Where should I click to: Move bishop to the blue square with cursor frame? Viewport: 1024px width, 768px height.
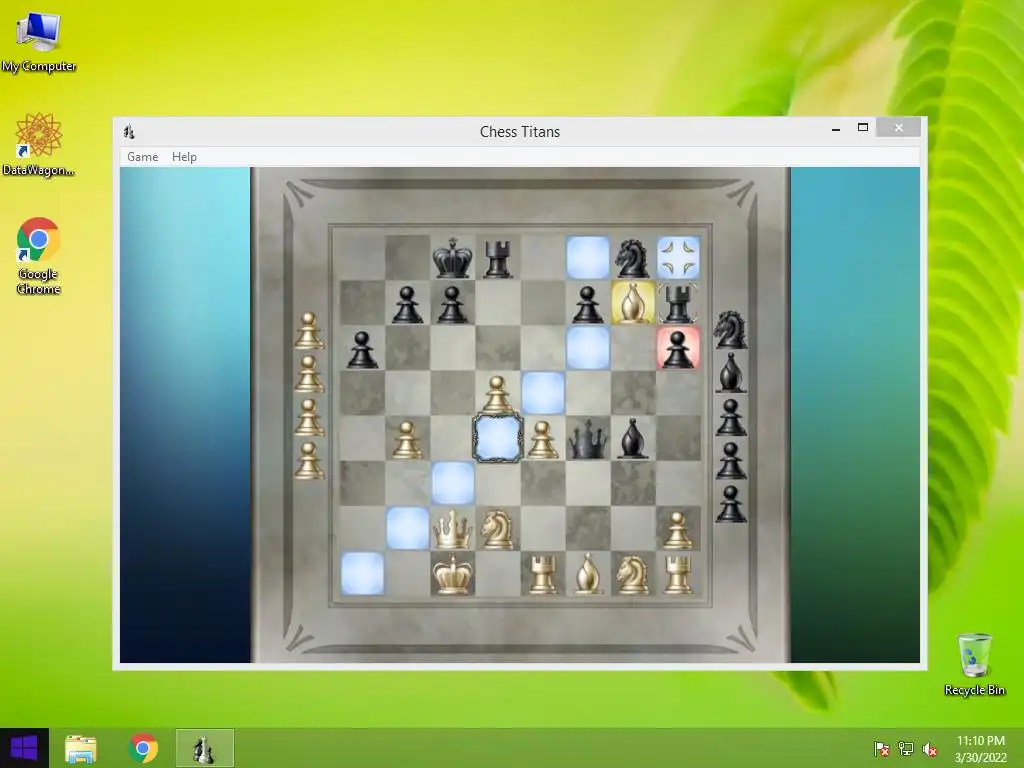point(497,438)
